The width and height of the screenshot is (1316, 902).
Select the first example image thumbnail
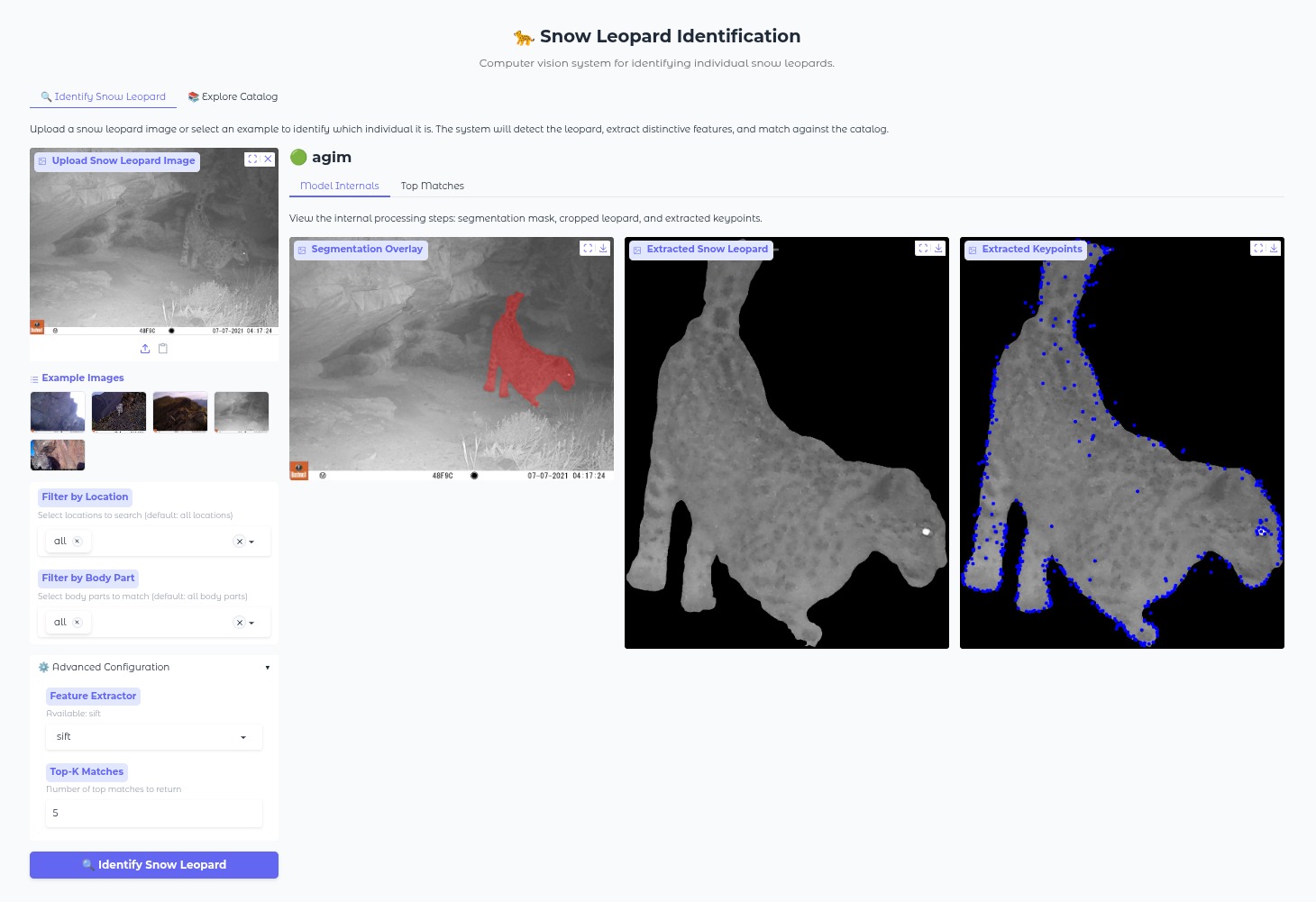pos(58,412)
